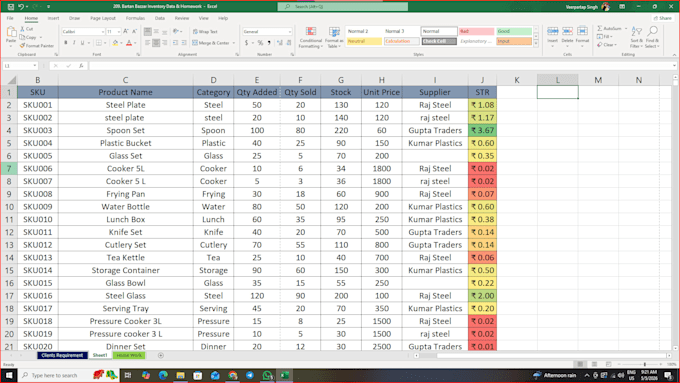Click the Excel icon in the taskbar
Viewport: 680px width, 383px height.
[x=285, y=375]
